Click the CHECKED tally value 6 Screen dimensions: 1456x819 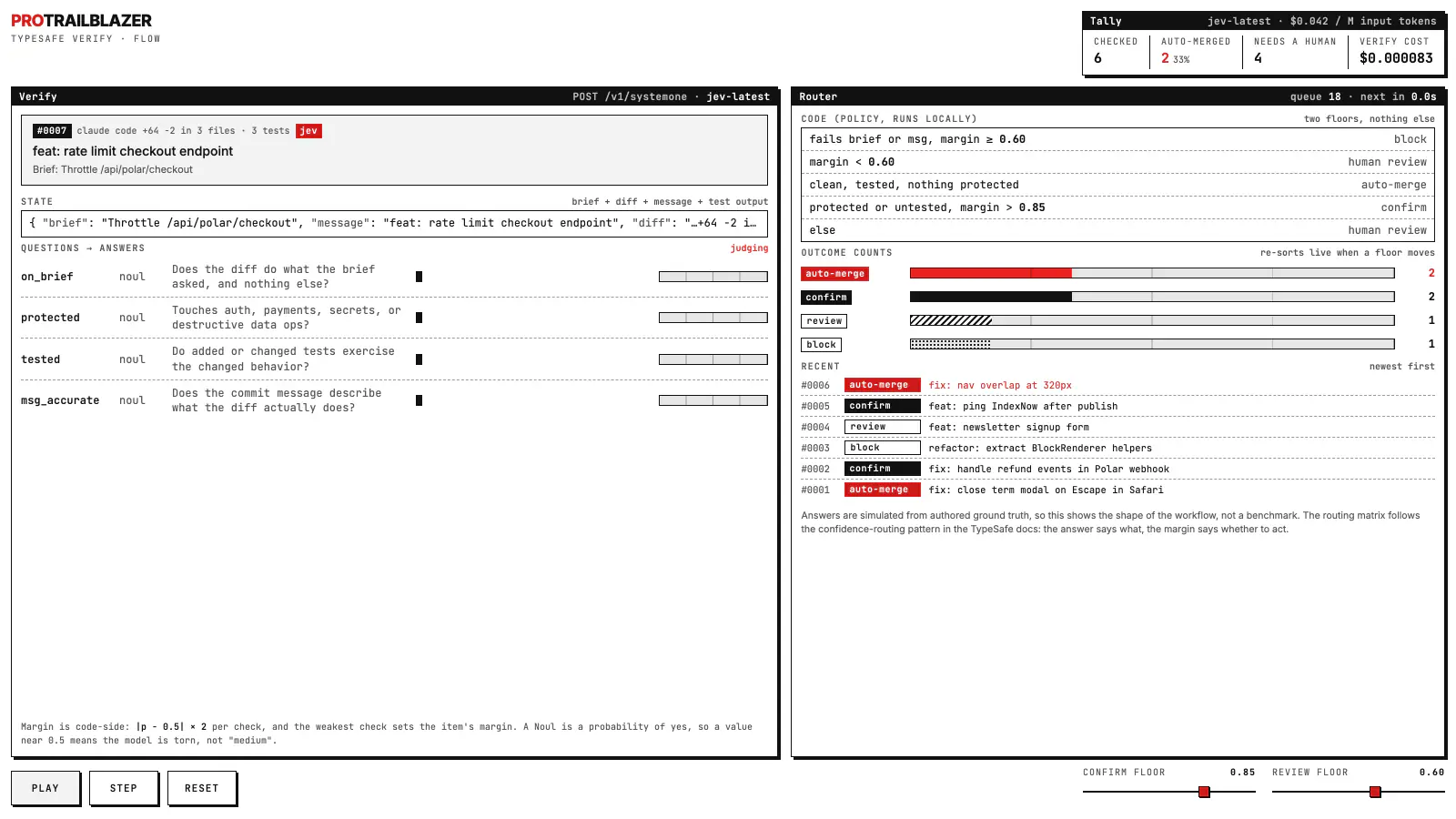(x=1097, y=58)
